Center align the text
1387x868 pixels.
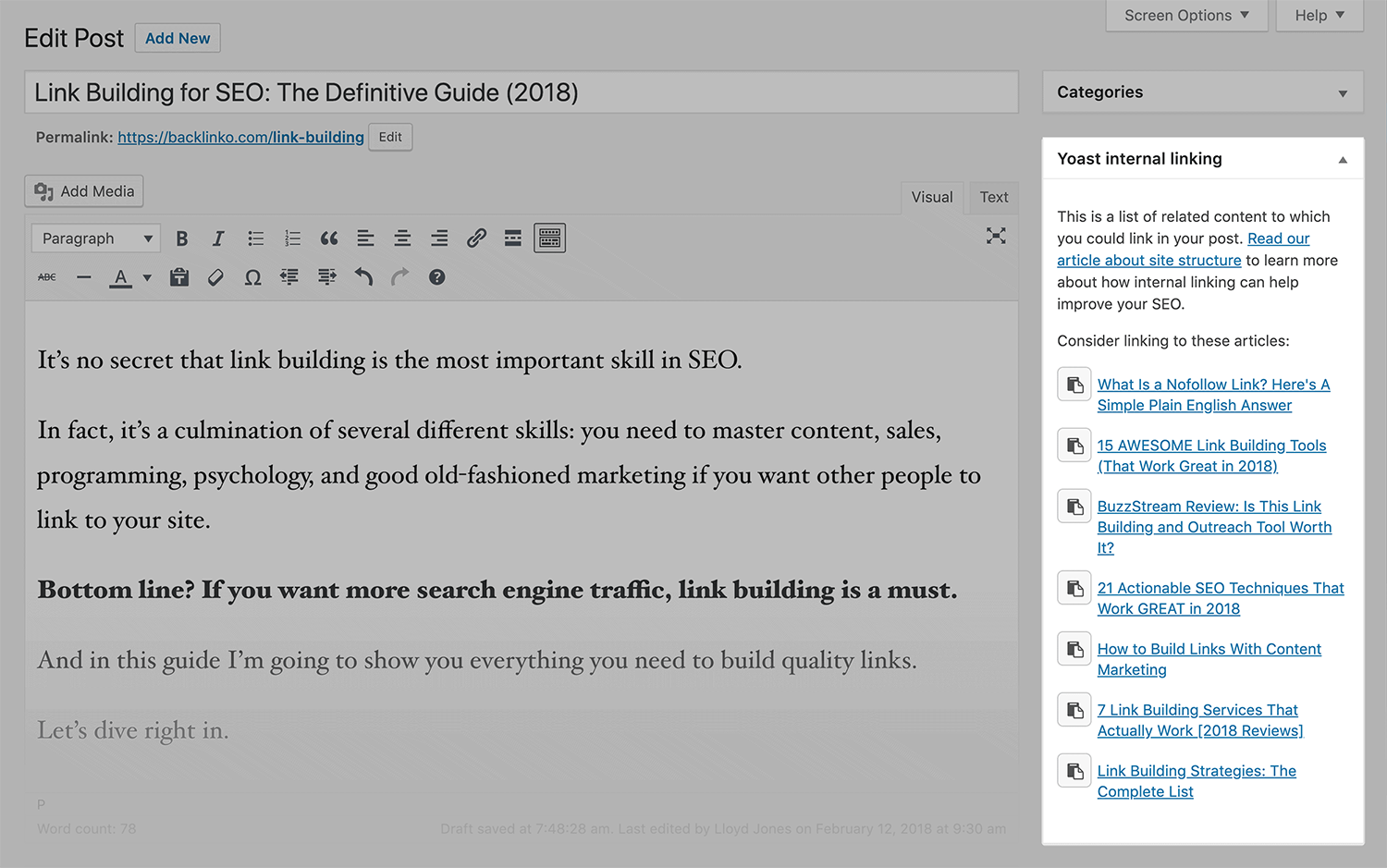coord(402,238)
